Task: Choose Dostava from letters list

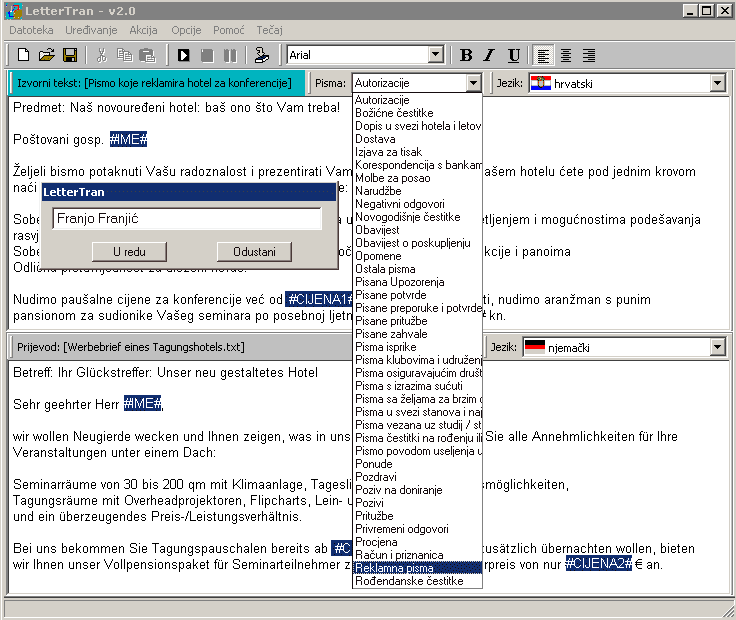Action: click(x=417, y=139)
